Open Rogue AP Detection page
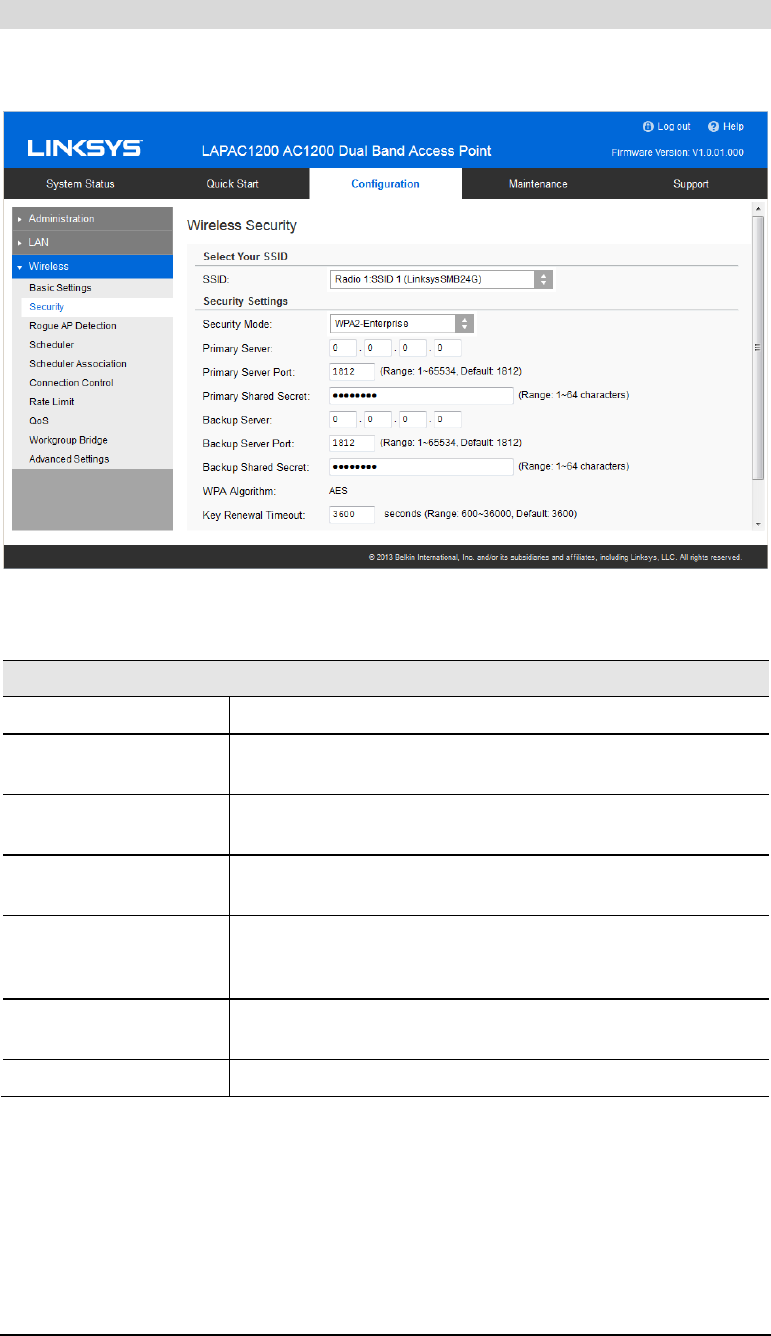This screenshot has width=771, height=1336. tap(73, 326)
